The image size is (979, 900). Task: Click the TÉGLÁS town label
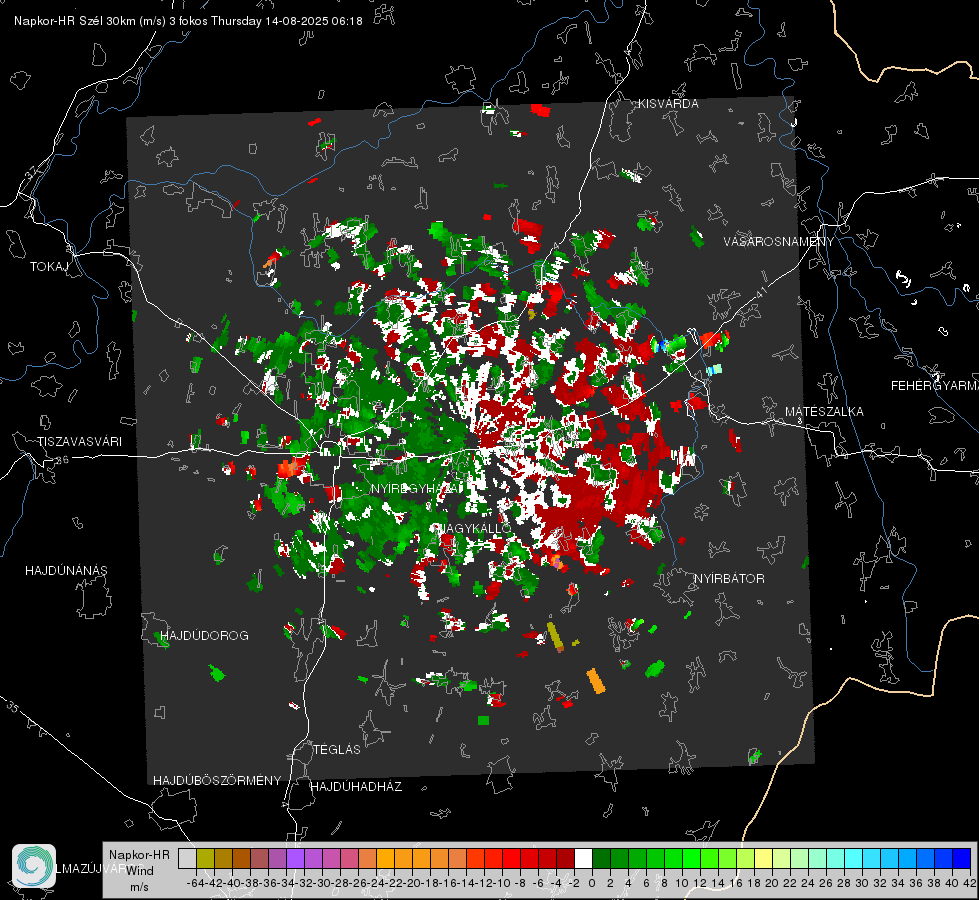[x=337, y=749]
